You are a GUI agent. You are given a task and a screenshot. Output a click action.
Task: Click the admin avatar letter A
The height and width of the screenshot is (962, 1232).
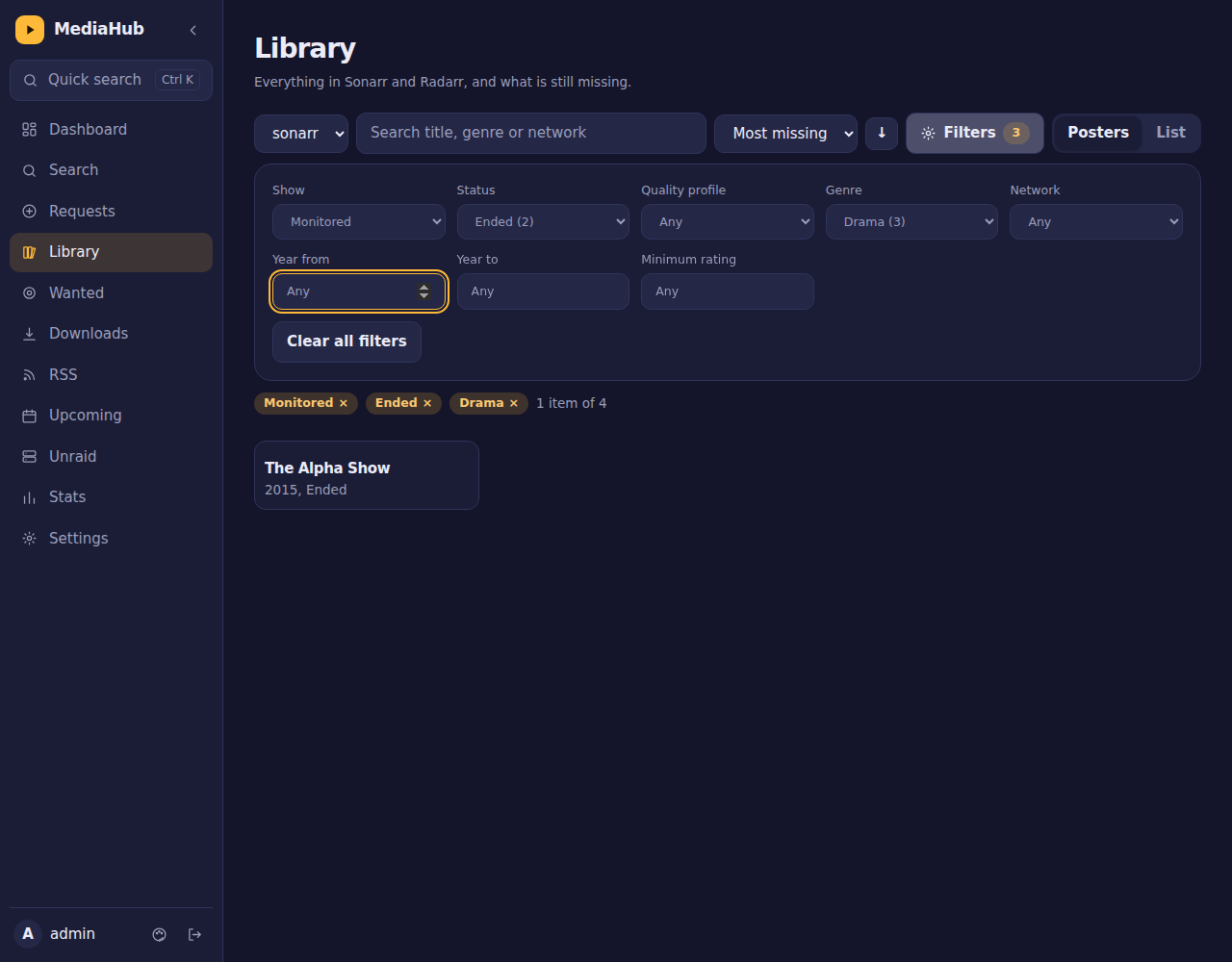[x=28, y=934]
